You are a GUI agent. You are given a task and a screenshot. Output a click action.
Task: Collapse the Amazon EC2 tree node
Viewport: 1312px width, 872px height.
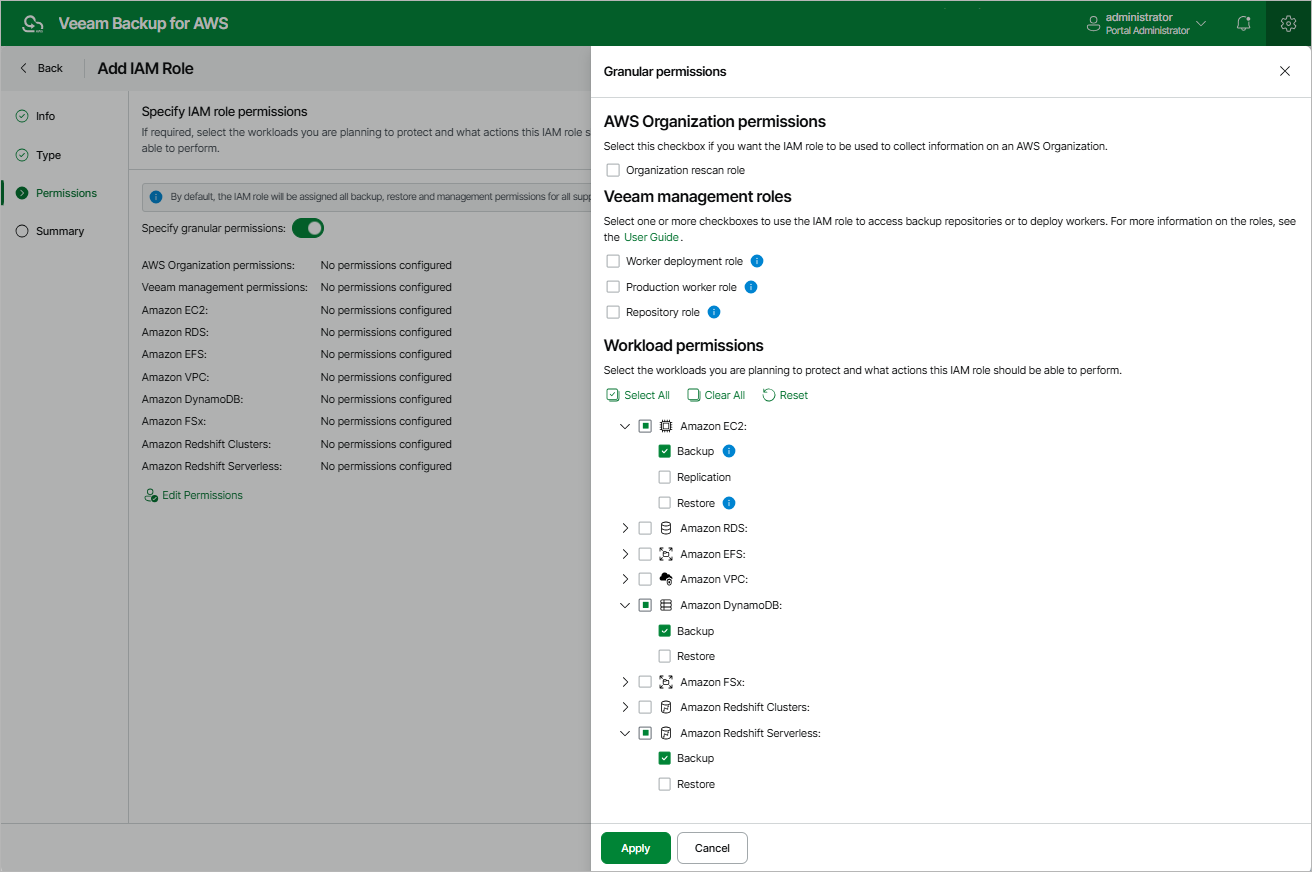[625, 426]
